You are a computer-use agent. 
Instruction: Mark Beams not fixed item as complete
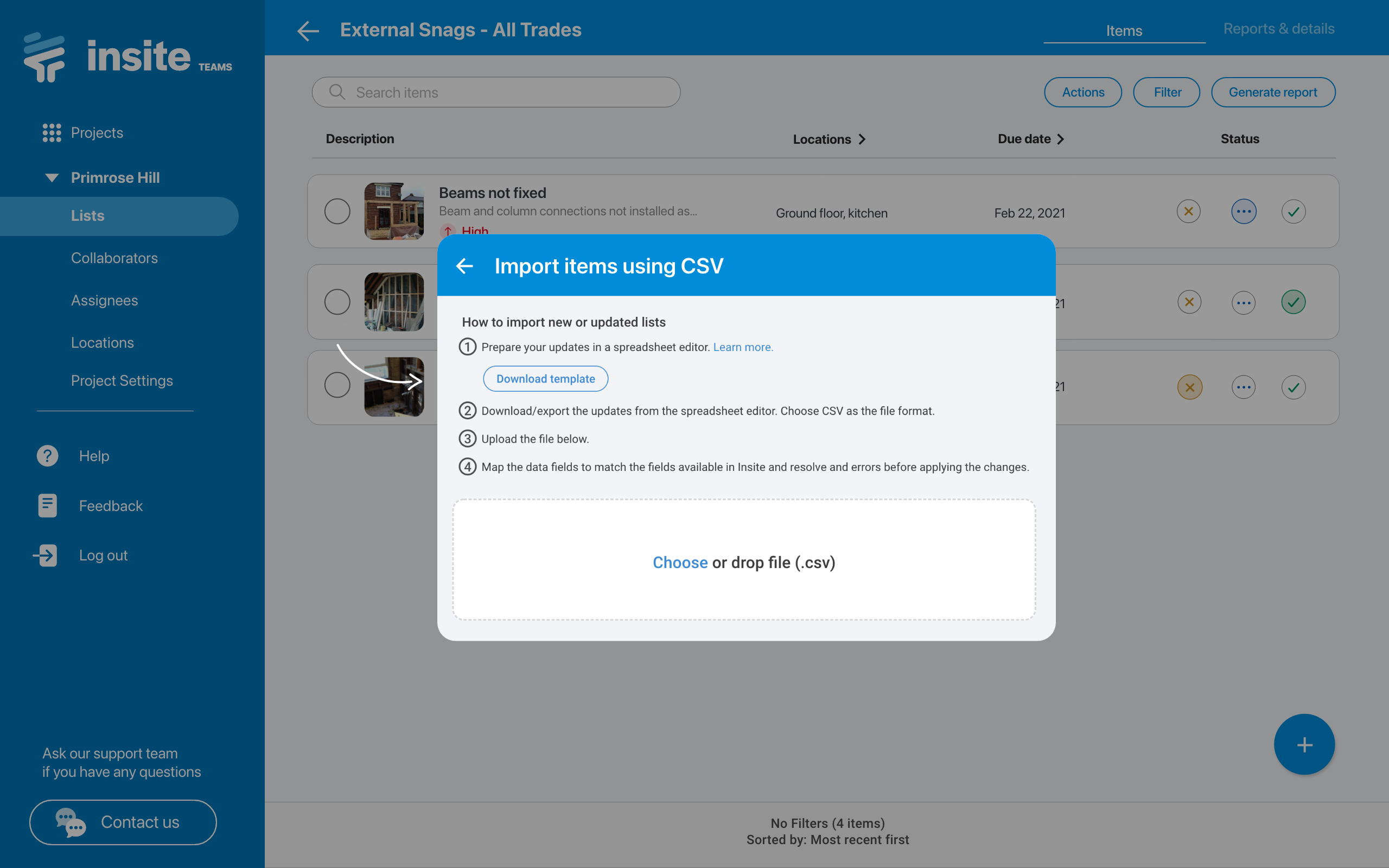click(x=1293, y=212)
